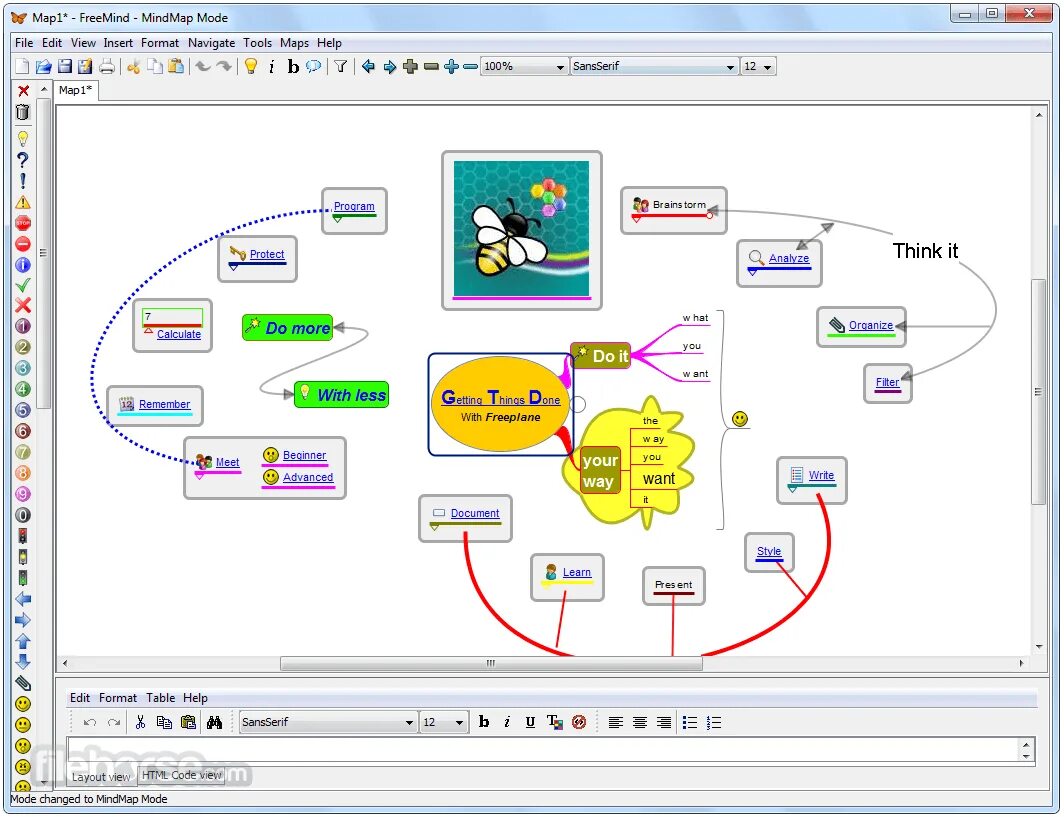This screenshot has height=817, width=1064.
Task: Open the Insert menu
Action: pyautogui.click(x=118, y=43)
